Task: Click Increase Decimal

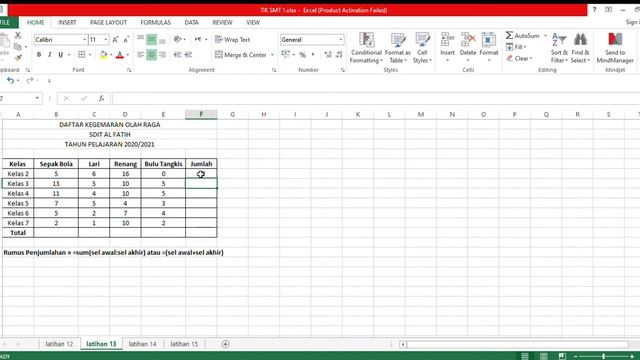Action: coord(328,55)
